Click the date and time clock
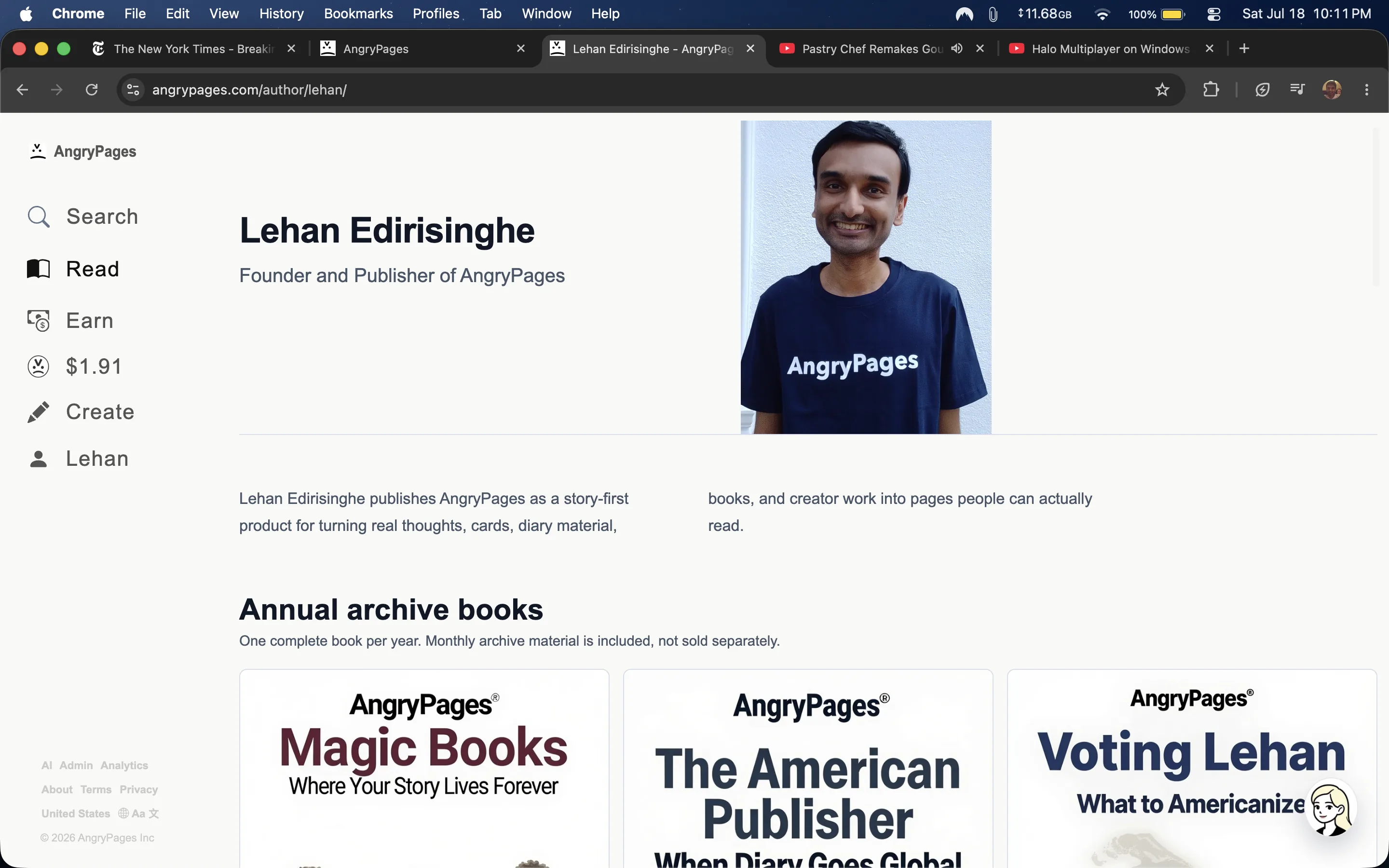The width and height of the screenshot is (1389, 868). (1307, 14)
